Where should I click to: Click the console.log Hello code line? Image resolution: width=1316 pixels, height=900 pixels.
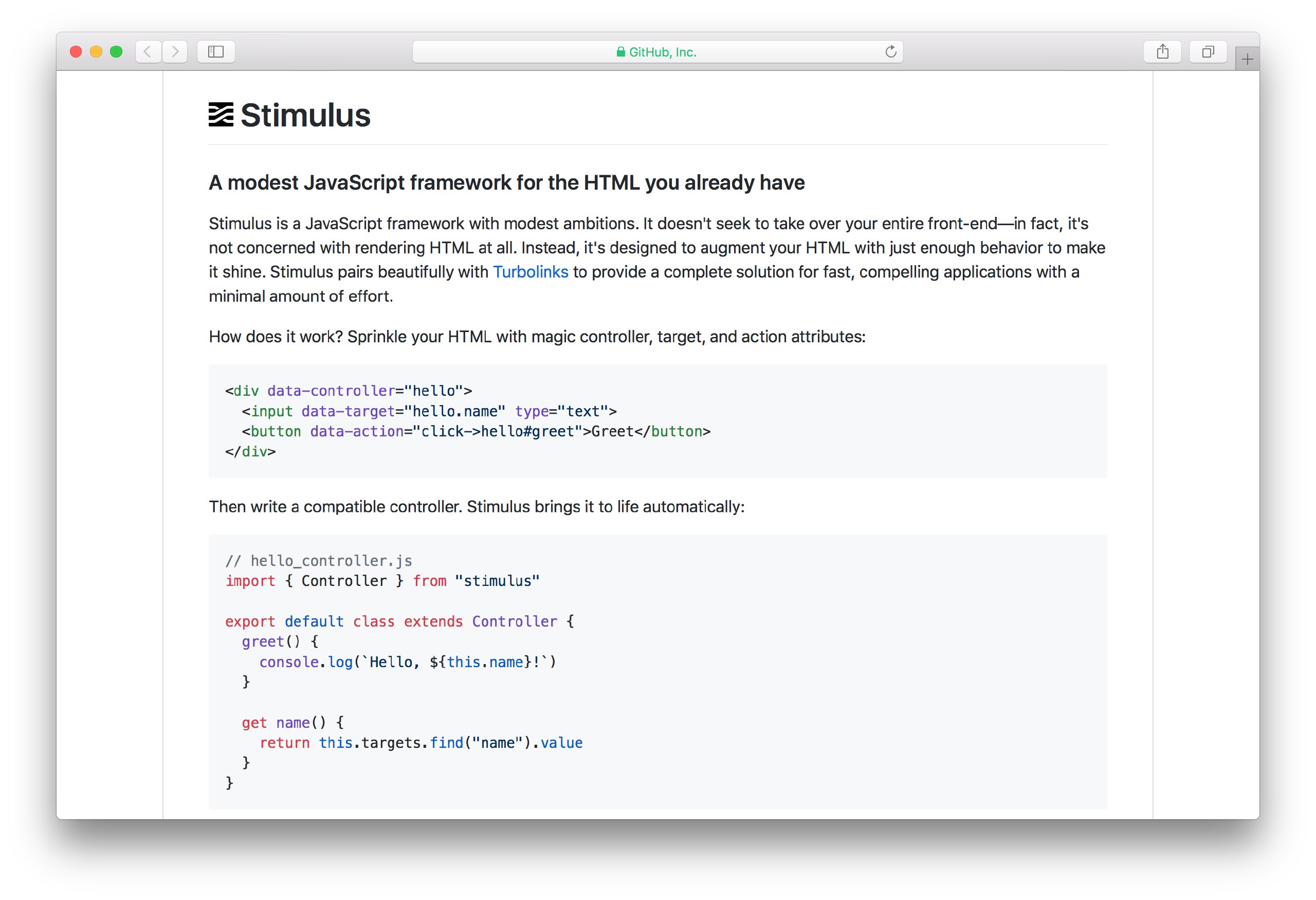[408, 662]
